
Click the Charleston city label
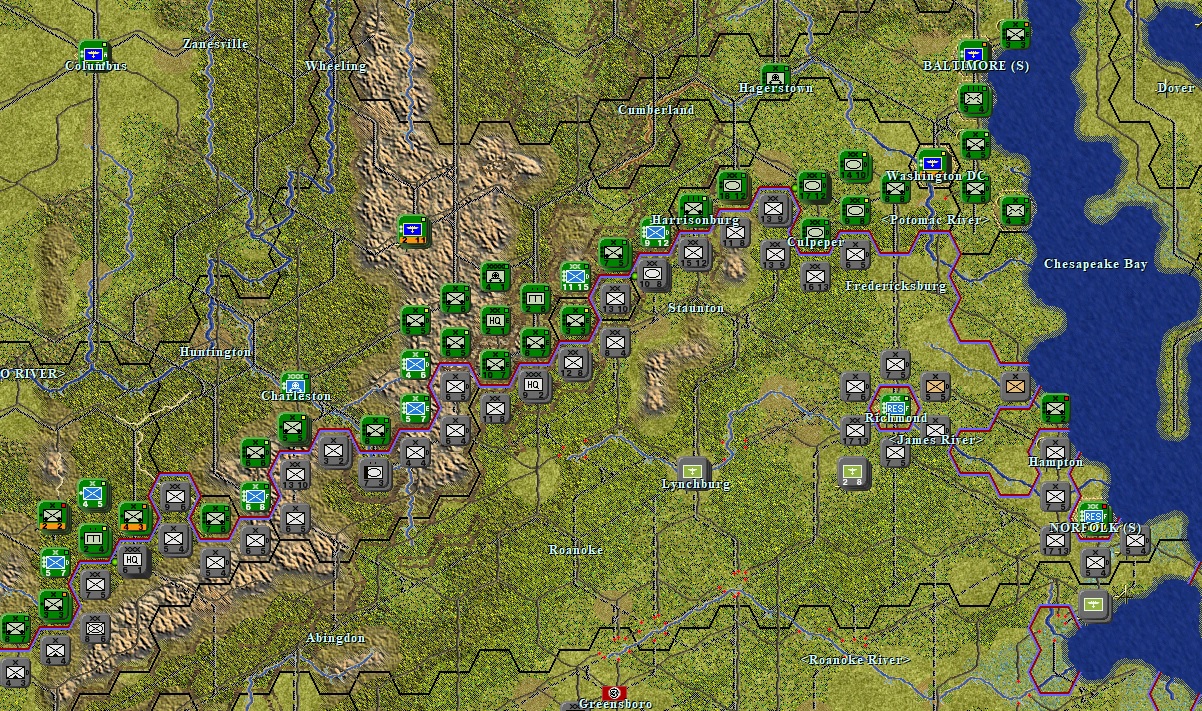tap(296, 396)
